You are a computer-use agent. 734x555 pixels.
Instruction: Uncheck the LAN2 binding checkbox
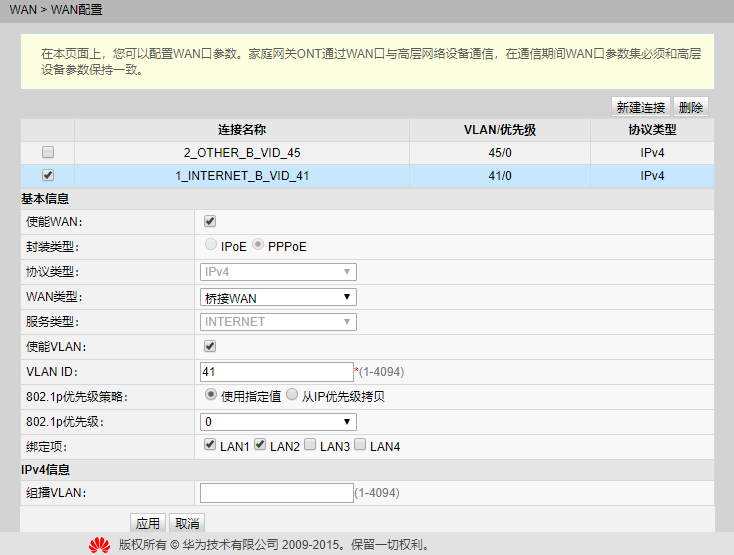tap(260, 445)
